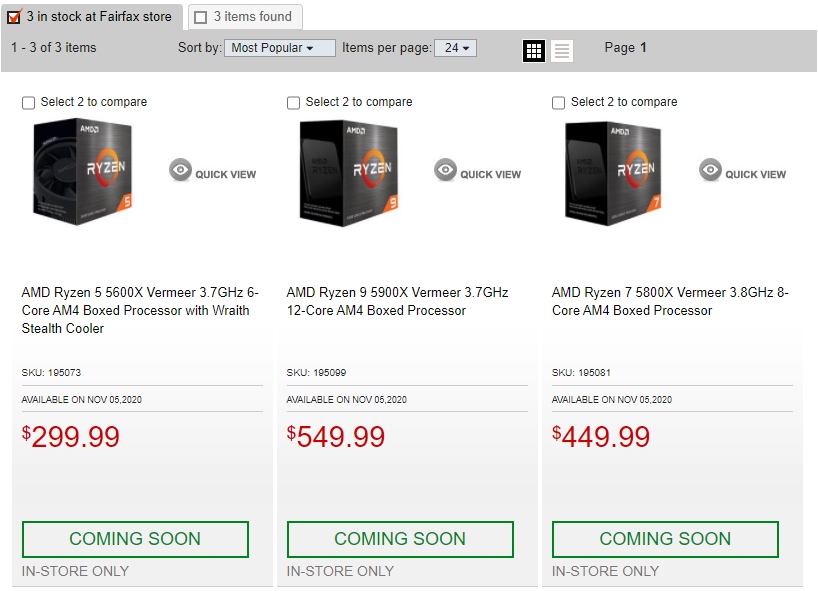Open the items per page 24 dropdown
This screenshot has width=818, height=591.
[455, 48]
